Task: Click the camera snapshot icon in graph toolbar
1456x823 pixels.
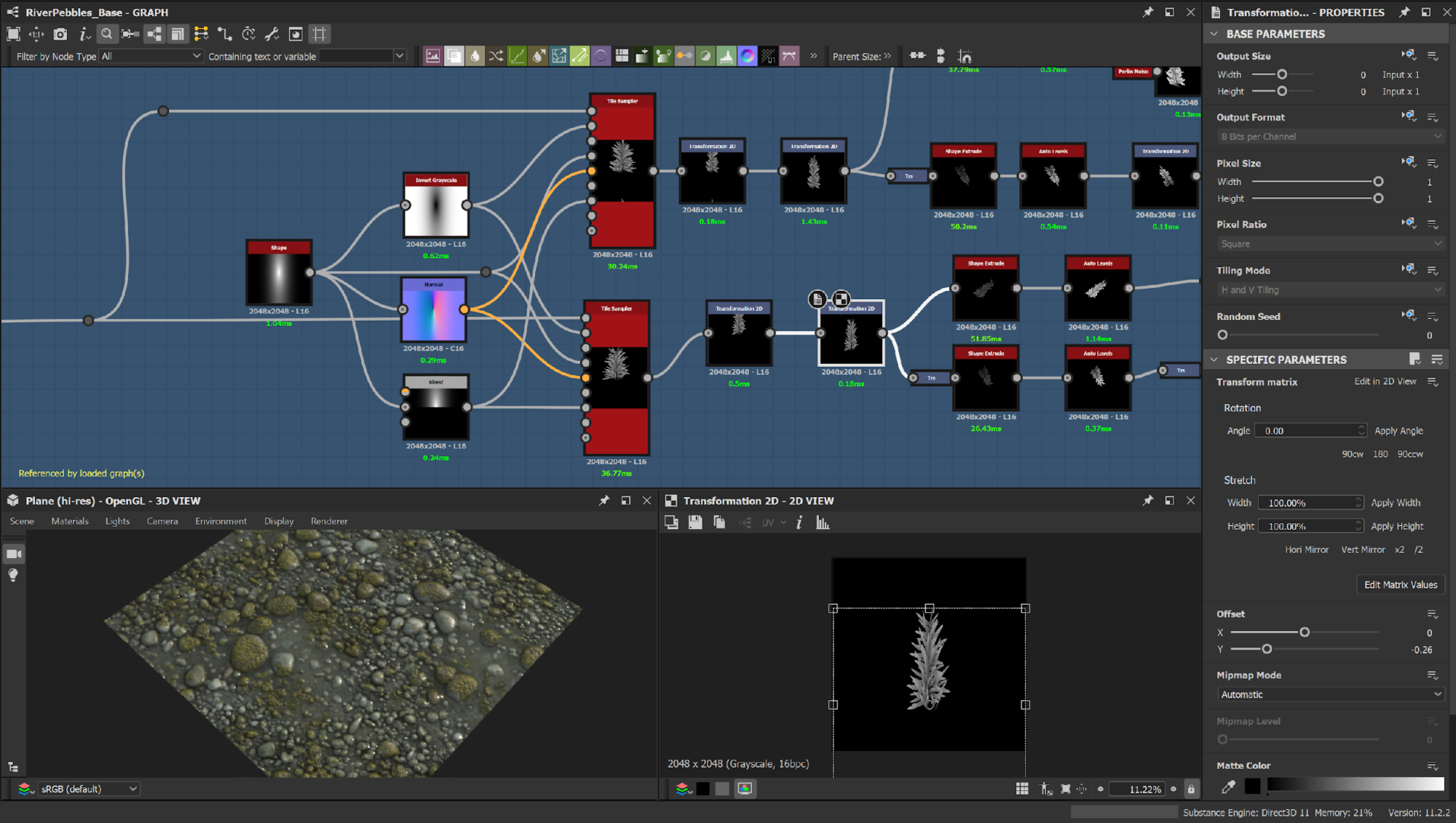Action: click(x=60, y=34)
